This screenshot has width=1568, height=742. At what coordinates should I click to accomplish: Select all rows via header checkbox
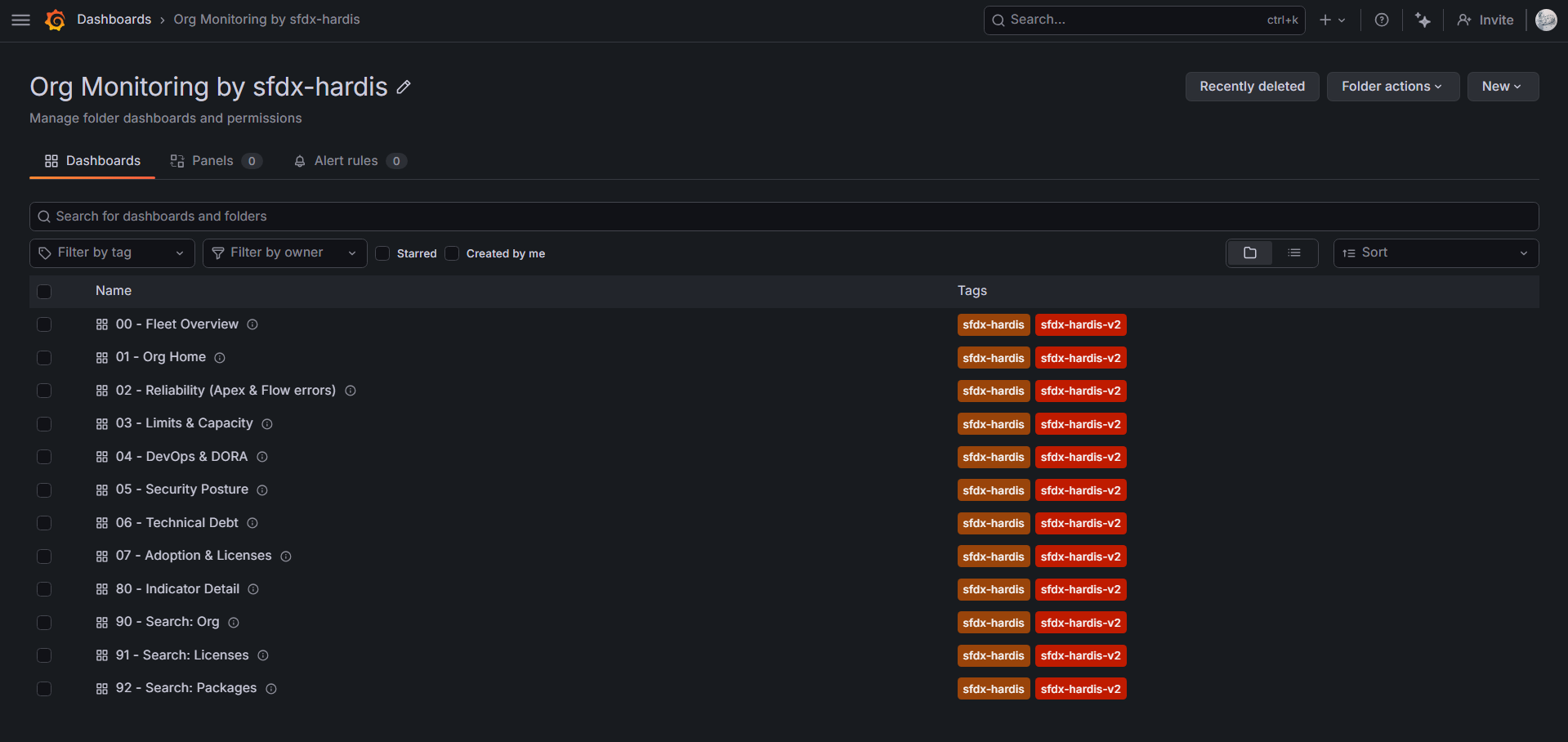click(44, 292)
